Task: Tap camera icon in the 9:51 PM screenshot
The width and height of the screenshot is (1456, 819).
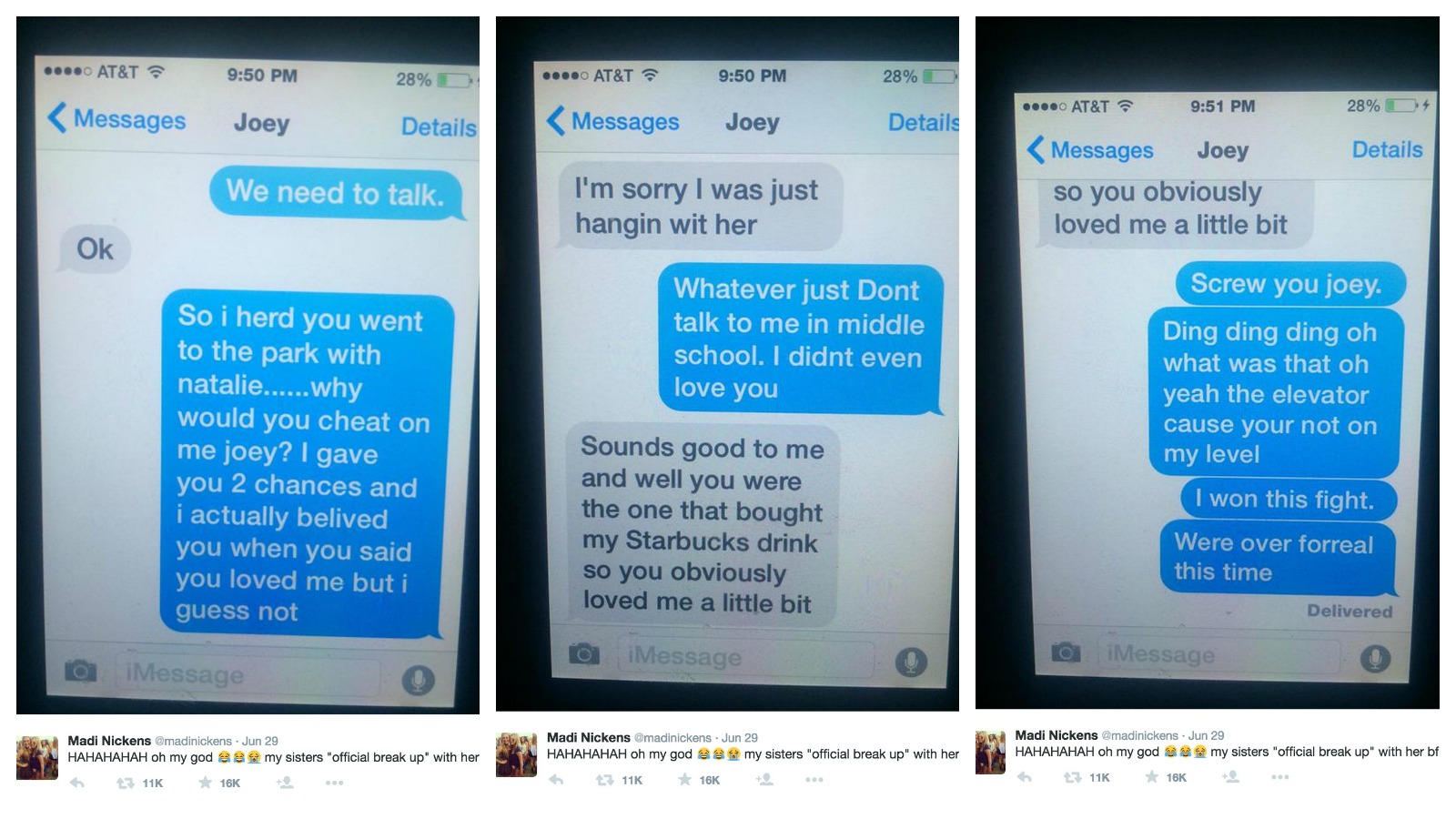Action: [x=1065, y=652]
